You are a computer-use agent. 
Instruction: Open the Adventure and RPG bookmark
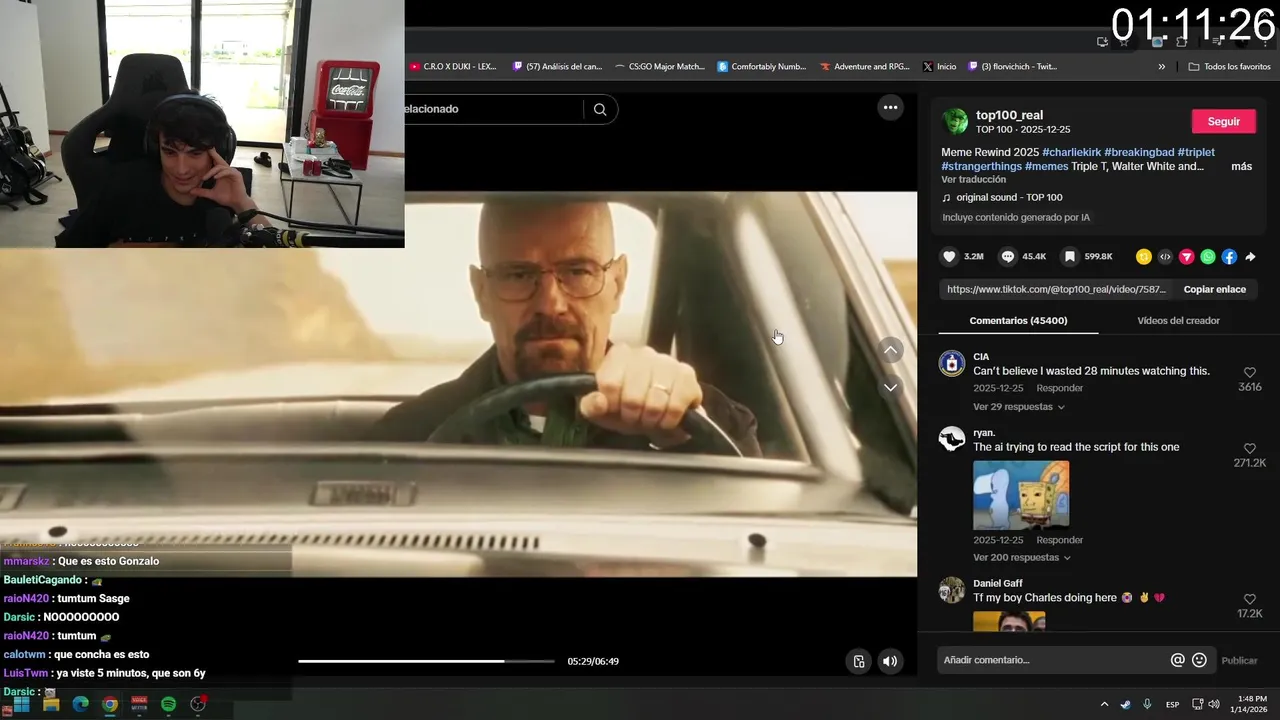(x=865, y=67)
